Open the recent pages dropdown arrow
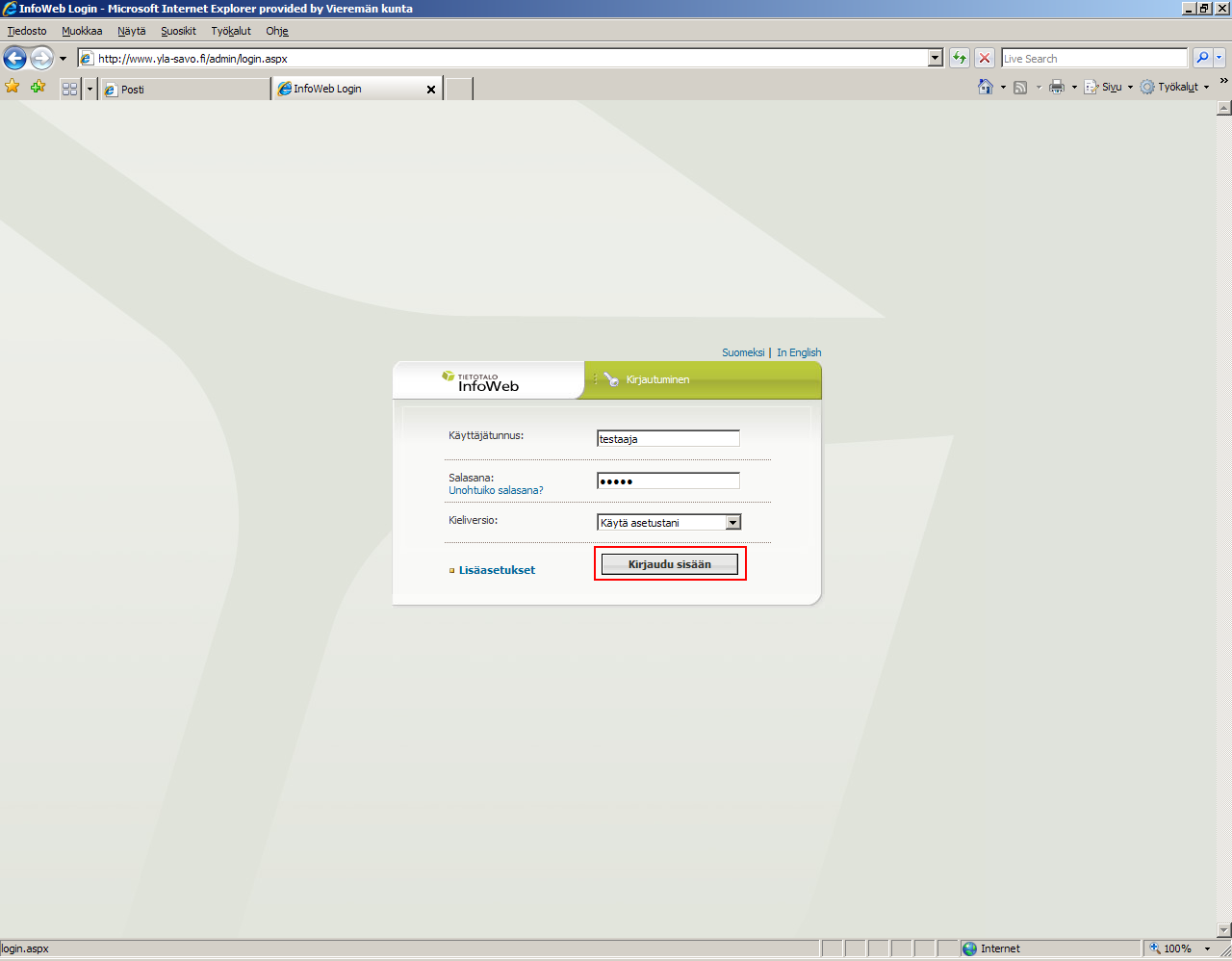The height and width of the screenshot is (961, 1232). [64, 59]
